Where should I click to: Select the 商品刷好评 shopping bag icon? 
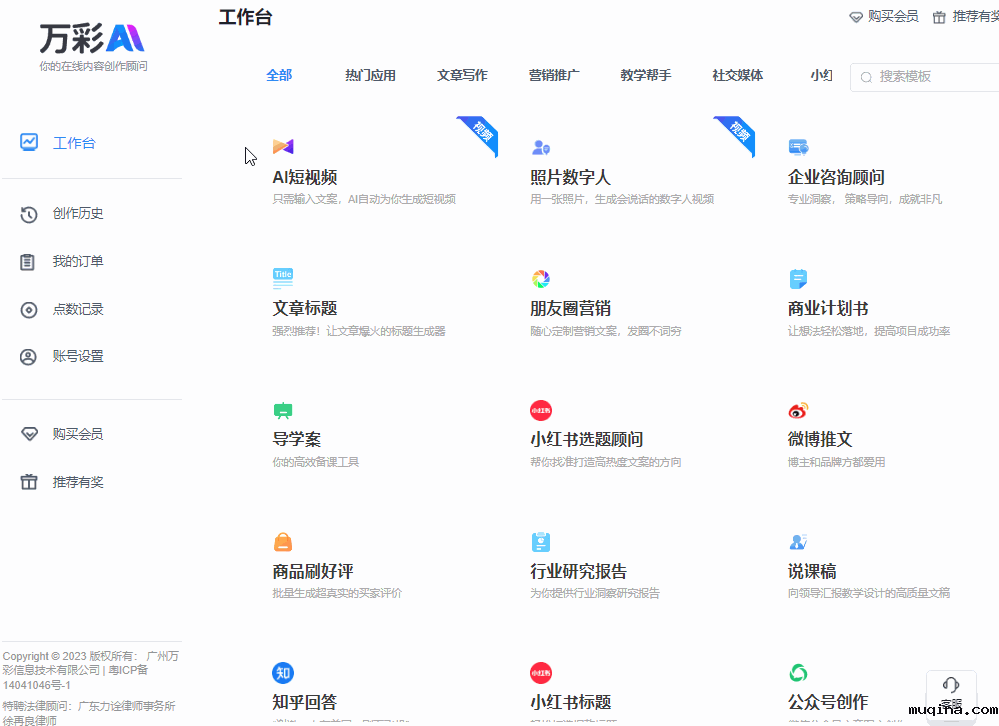[283, 542]
